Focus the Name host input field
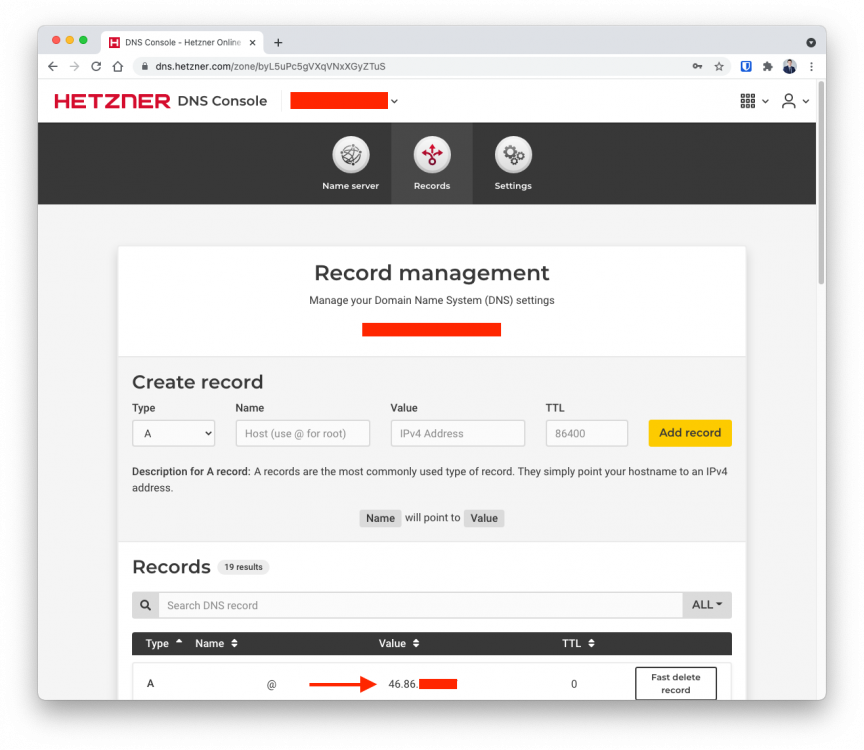 pos(303,433)
